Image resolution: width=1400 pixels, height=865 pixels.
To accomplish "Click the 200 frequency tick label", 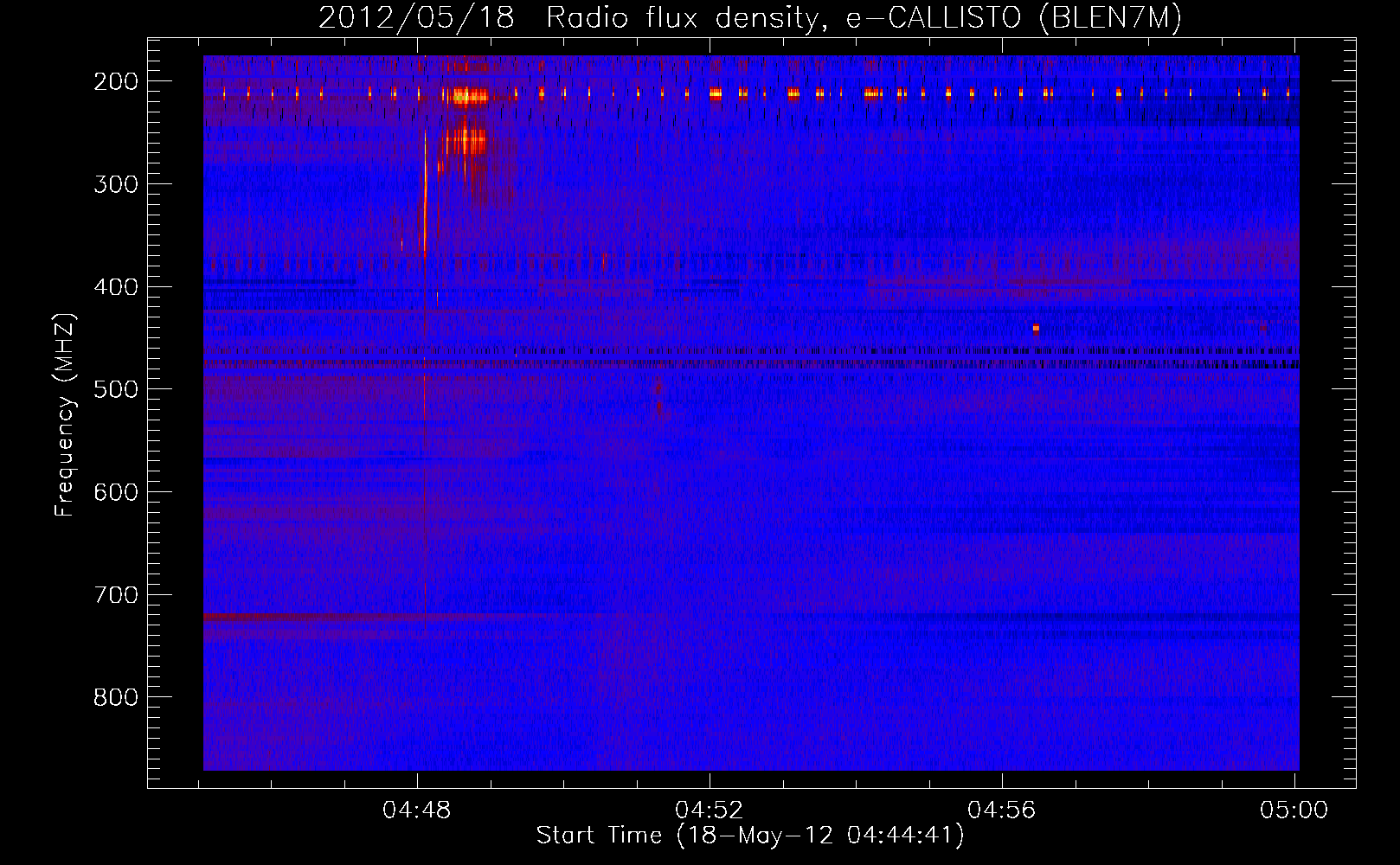I will tap(116, 81).
